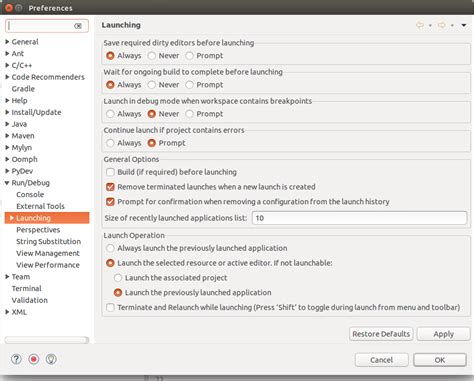Screen dimensions: 474x381
Task: Uncheck Prompt for confirmation when removing configuration
Action: [x=110, y=202]
